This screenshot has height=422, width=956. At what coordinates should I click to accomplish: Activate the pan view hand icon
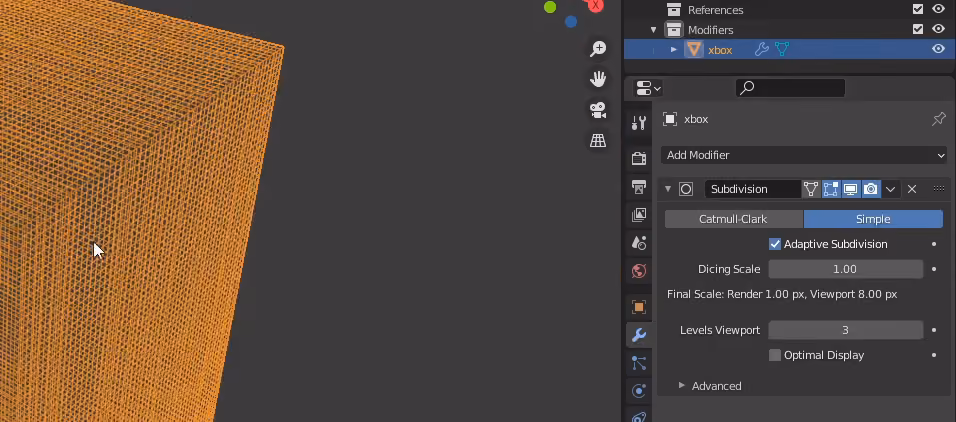[x=598, y=79]
